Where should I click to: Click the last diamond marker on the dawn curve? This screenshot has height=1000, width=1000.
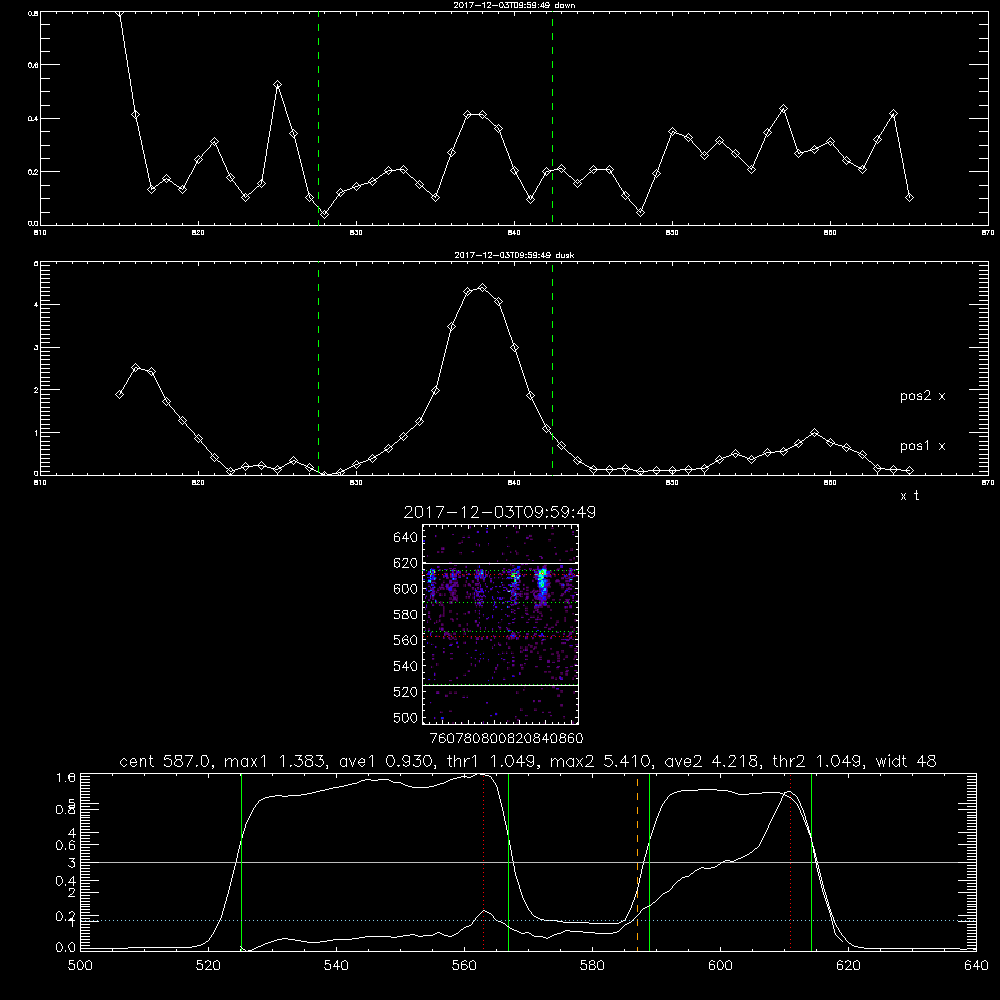tap(909, 198)
